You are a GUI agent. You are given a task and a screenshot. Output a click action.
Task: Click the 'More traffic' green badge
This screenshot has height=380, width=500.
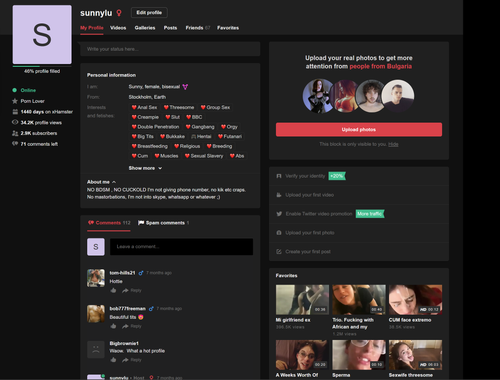[370, 214]
